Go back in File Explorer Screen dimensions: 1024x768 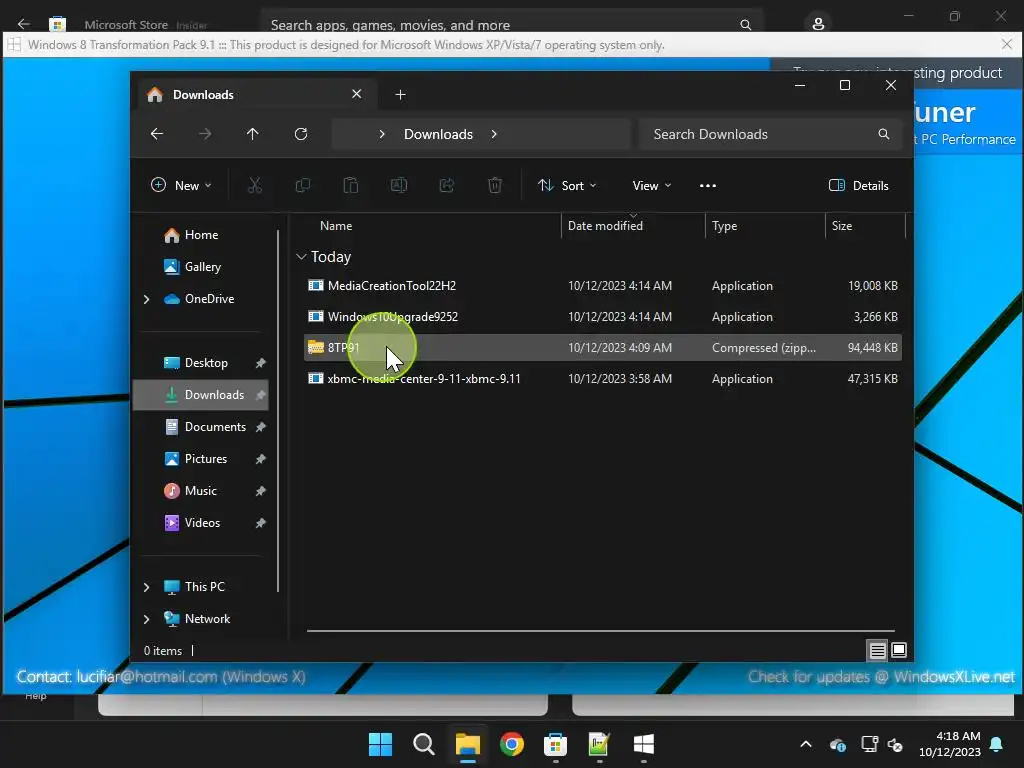(157, 134)
